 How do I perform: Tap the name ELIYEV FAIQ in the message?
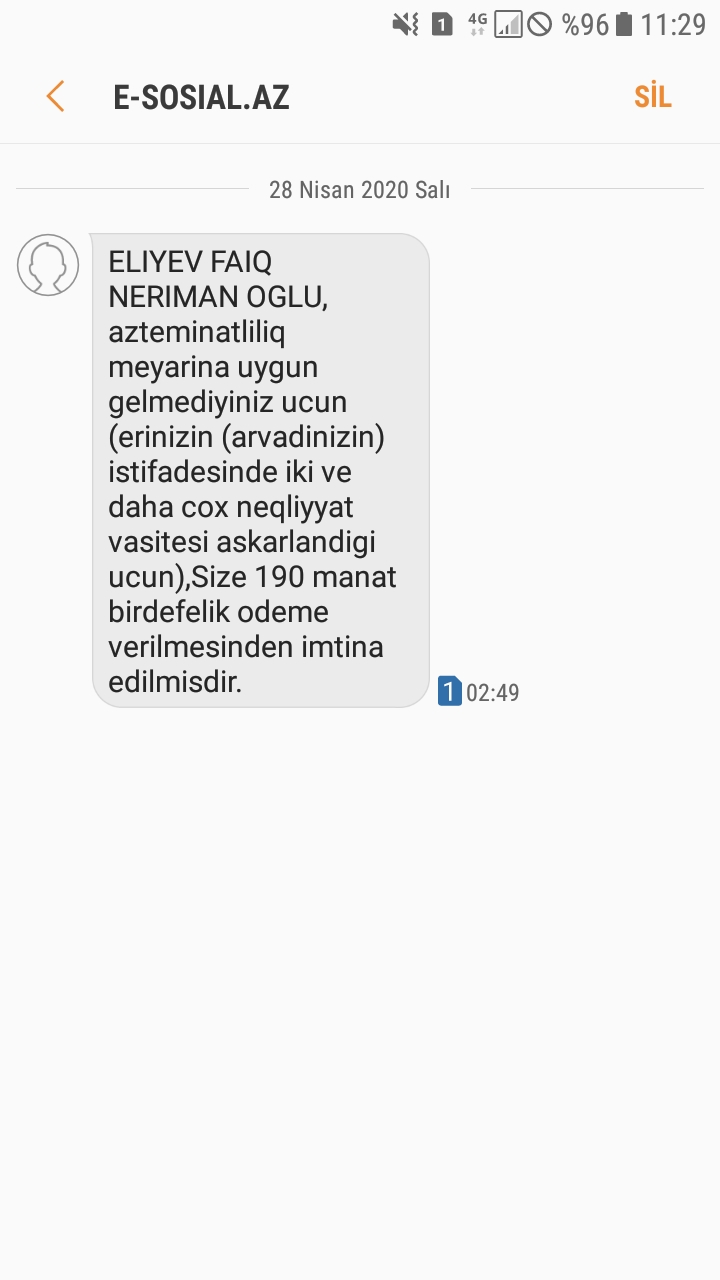pyautogui.click(x=190, y=262)
